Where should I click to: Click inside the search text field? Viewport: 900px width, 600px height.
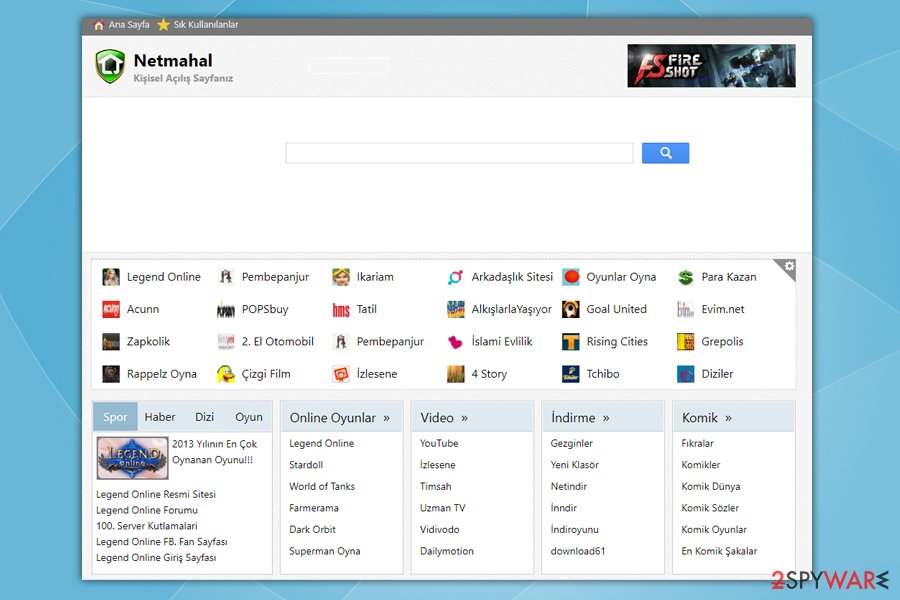(x=459, y=153)
